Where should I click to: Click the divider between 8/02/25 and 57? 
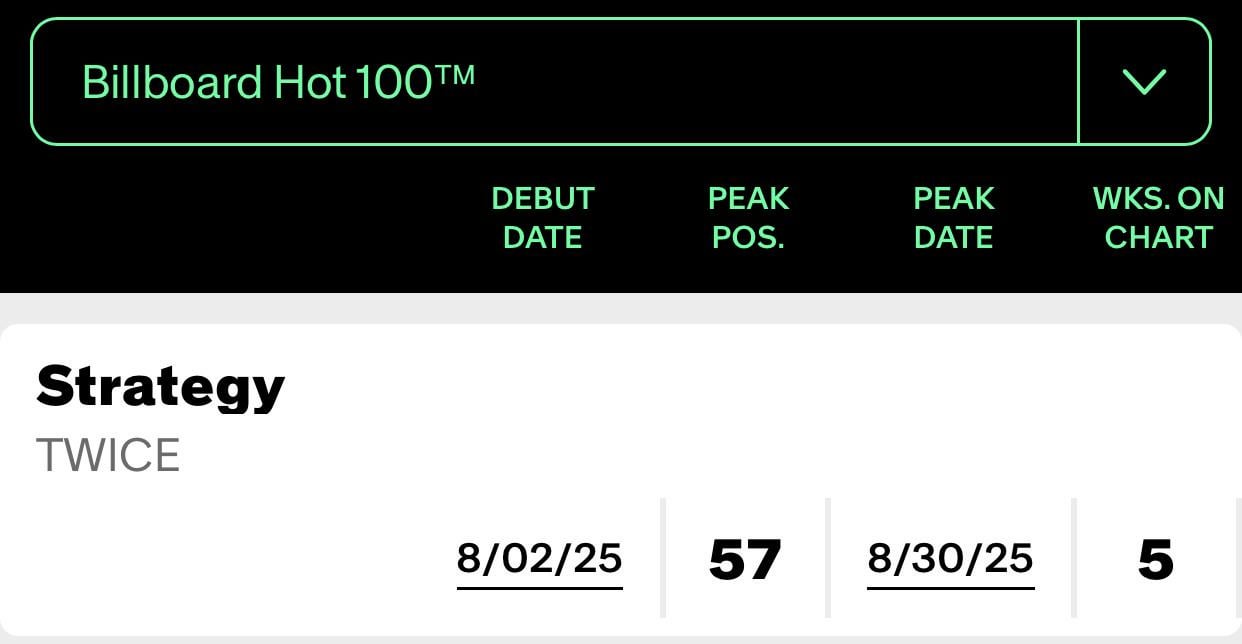pyautogui.click(x=663, y=557)
